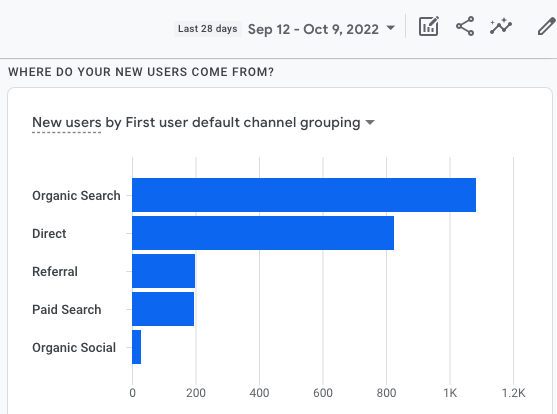
Task: Select the Organic Search bar
Action: [304, 195]
